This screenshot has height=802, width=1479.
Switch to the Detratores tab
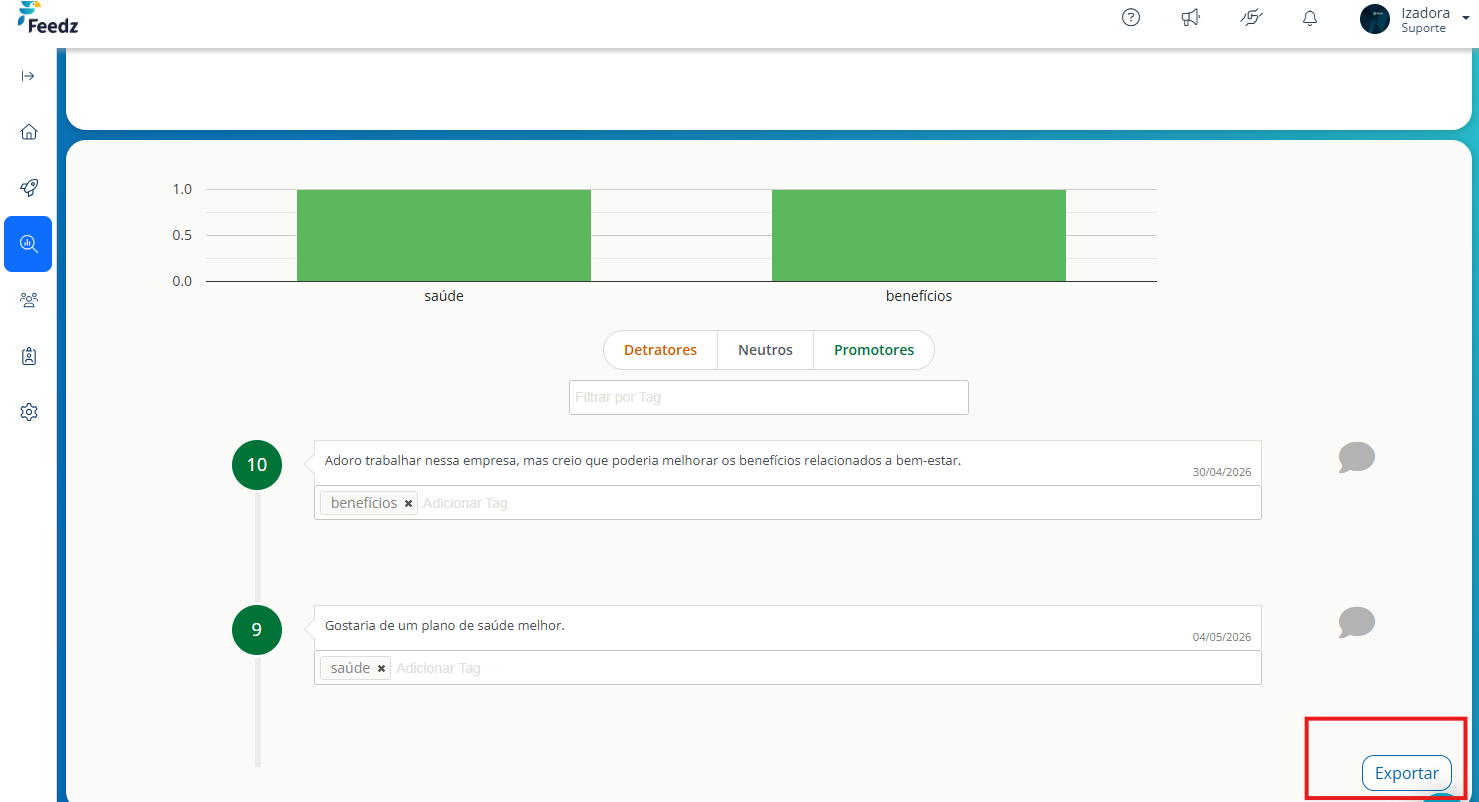coord(660,350)
